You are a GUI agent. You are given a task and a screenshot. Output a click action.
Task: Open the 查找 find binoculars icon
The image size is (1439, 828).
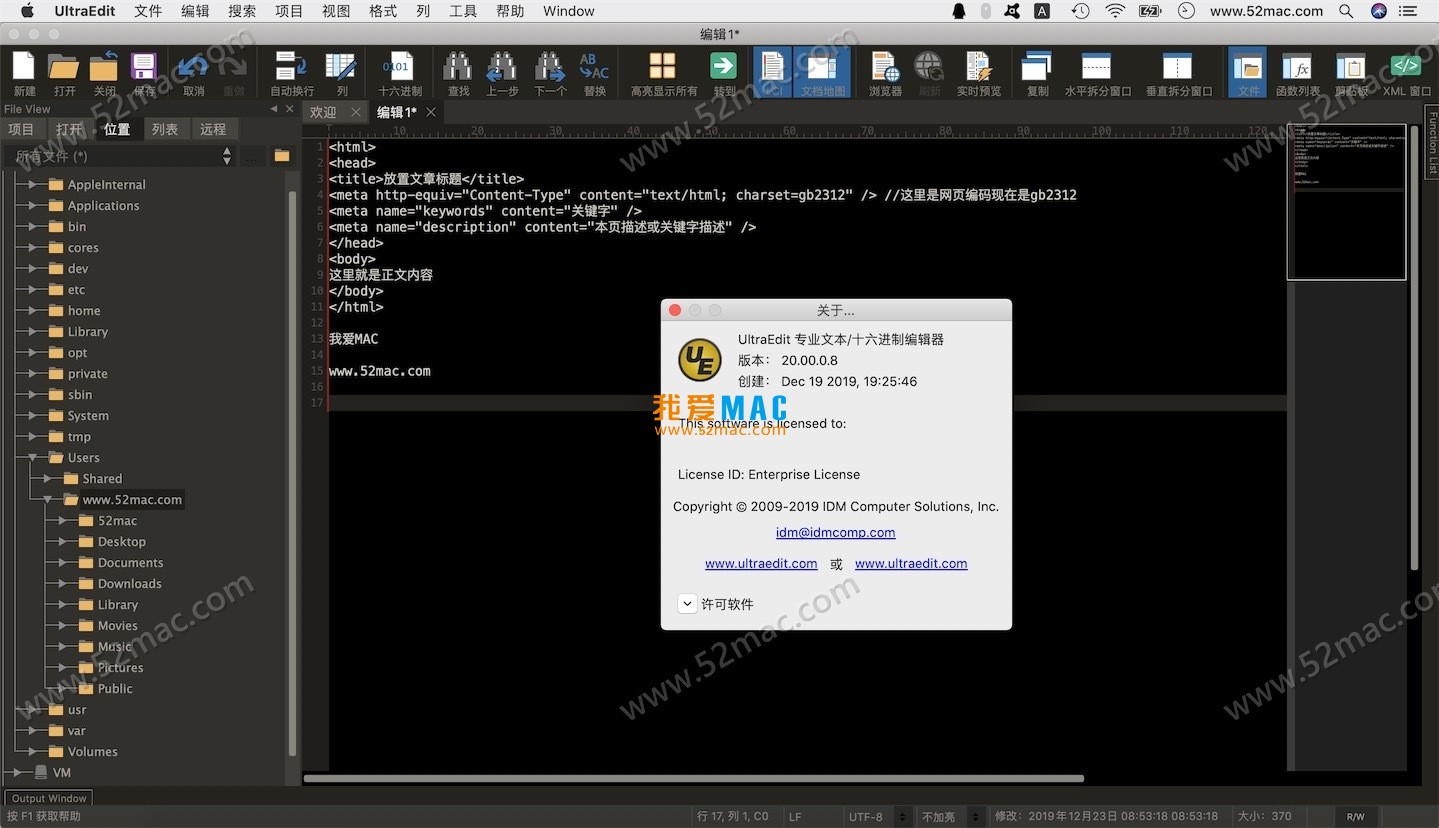click(458, 72)
